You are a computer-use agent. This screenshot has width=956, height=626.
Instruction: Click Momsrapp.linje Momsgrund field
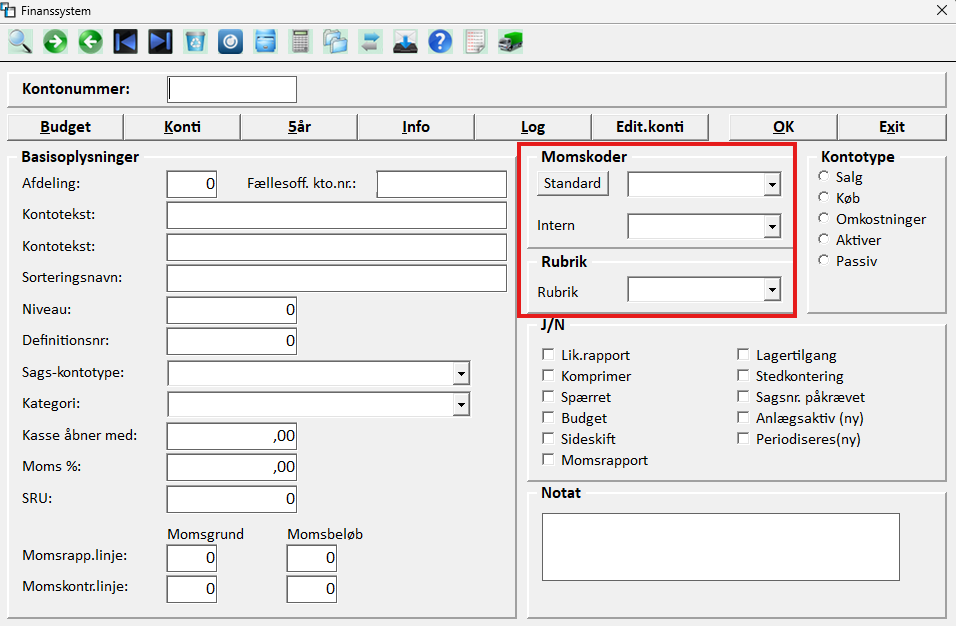click(191, 558)
